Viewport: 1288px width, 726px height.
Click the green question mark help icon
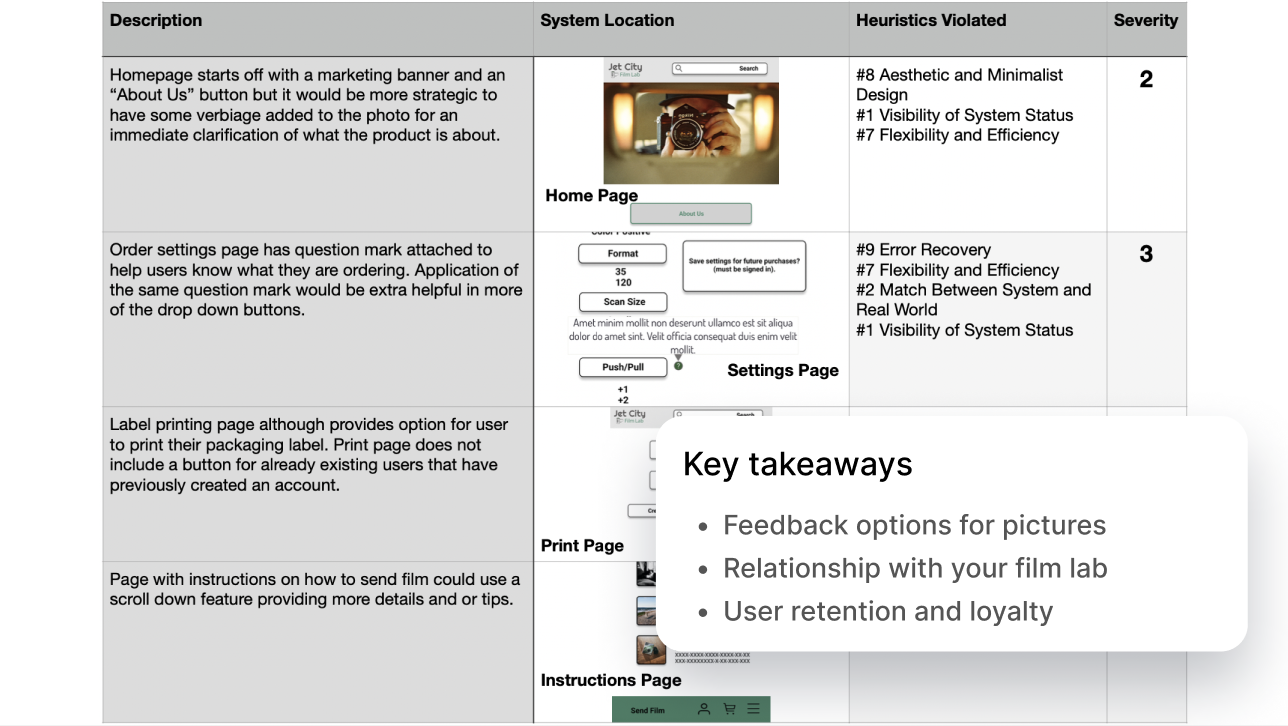(678, 366)
